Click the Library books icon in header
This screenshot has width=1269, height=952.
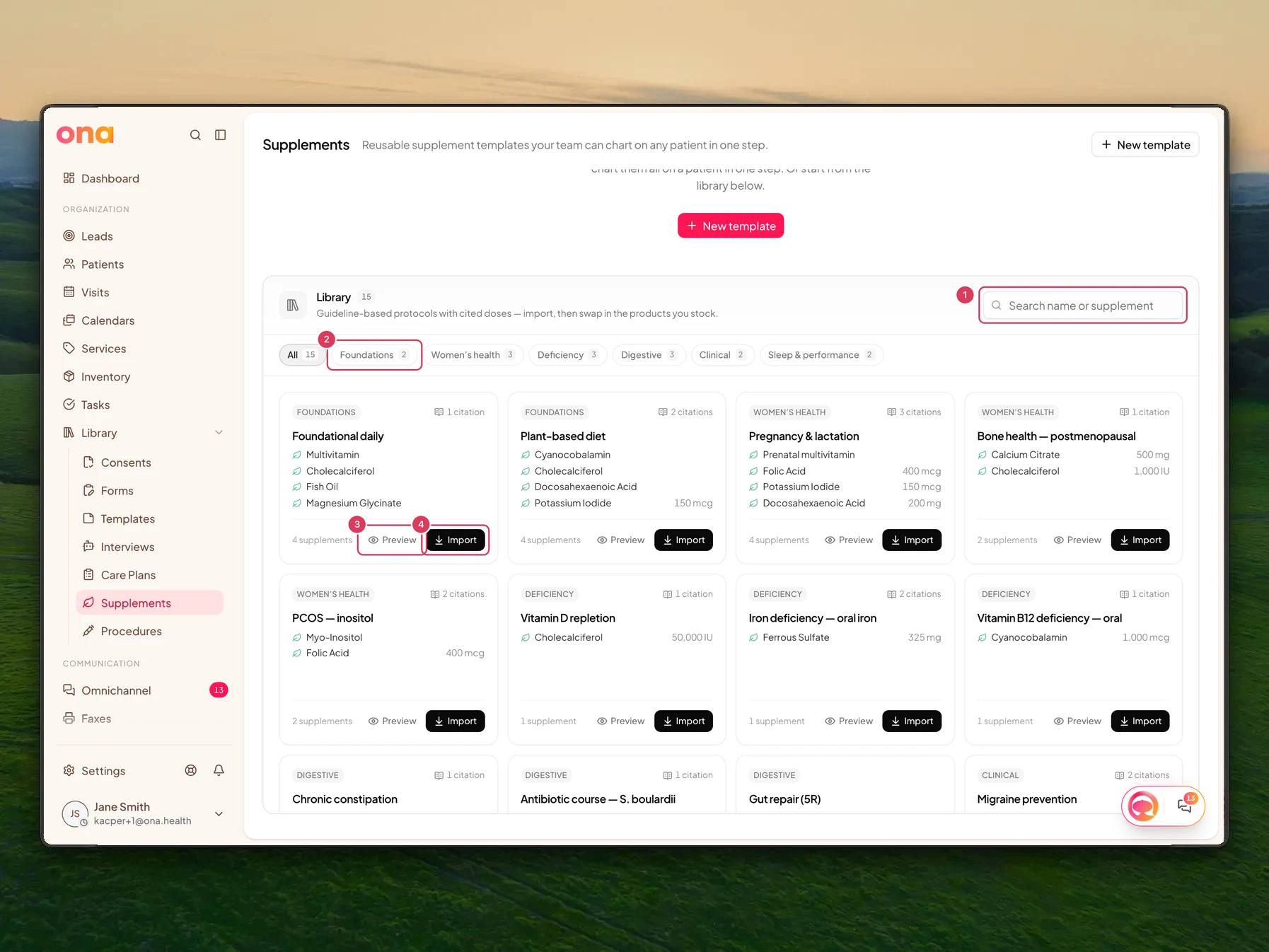pyautogui.click(x=292, y=306)
